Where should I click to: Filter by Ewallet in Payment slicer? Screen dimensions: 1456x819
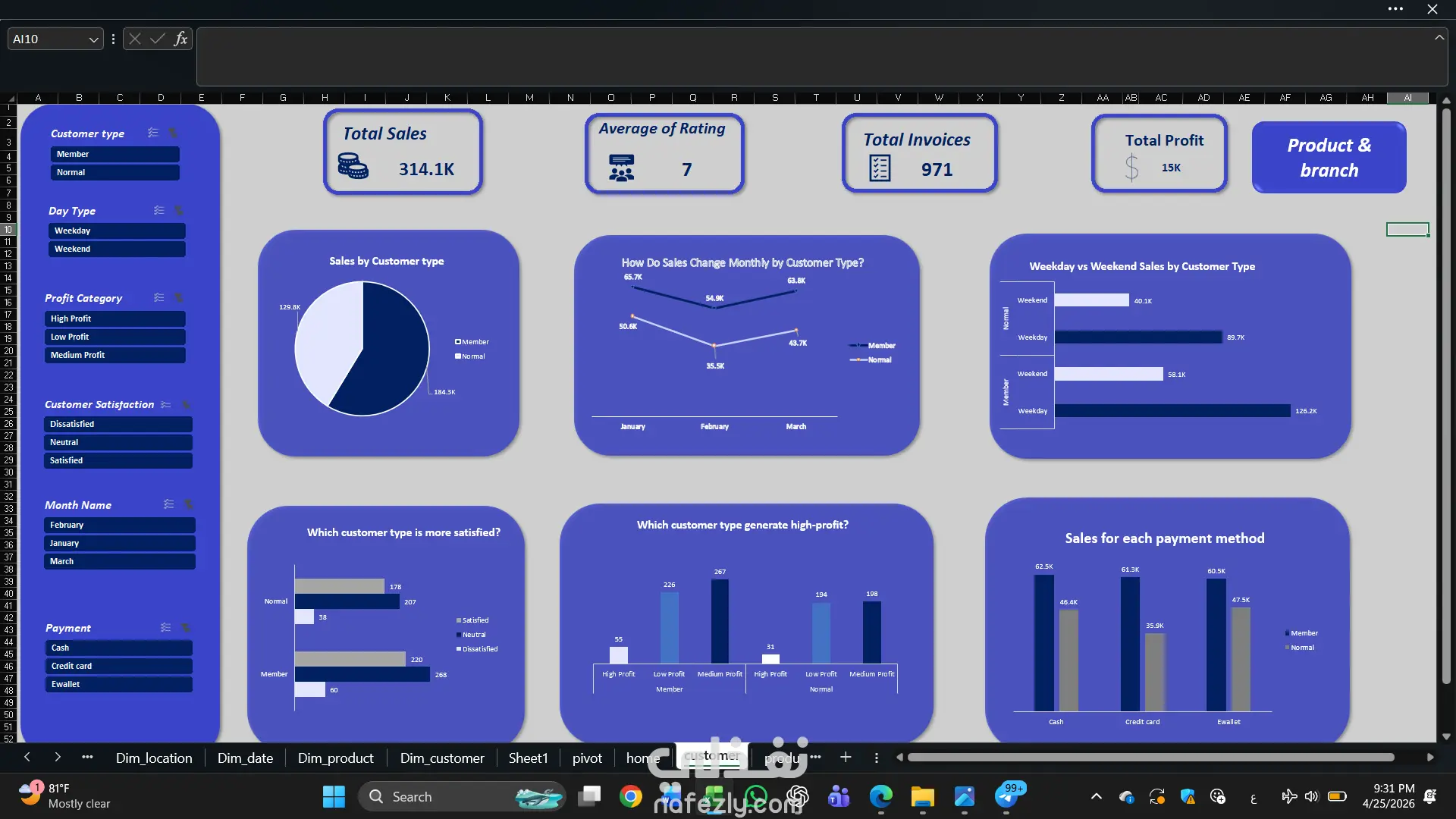(118, 684)
